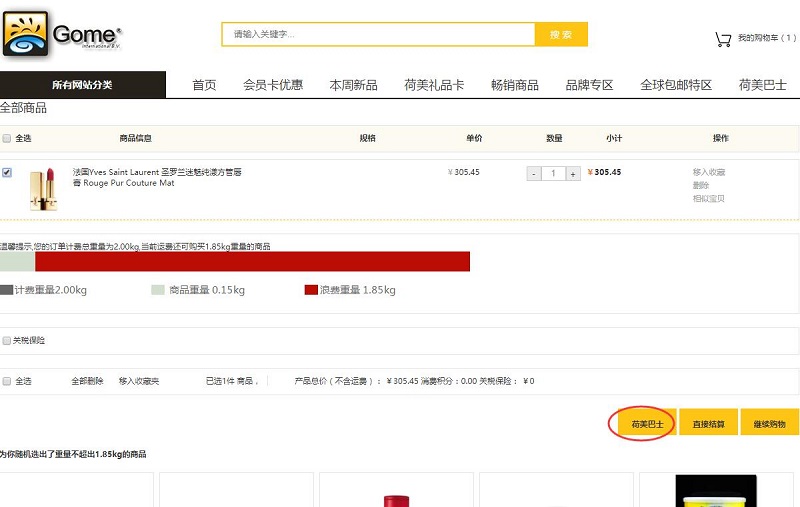This screenshot has width=800, height=507.
Task: Click 全部删除 link
Action: click(x=87, y=381)
